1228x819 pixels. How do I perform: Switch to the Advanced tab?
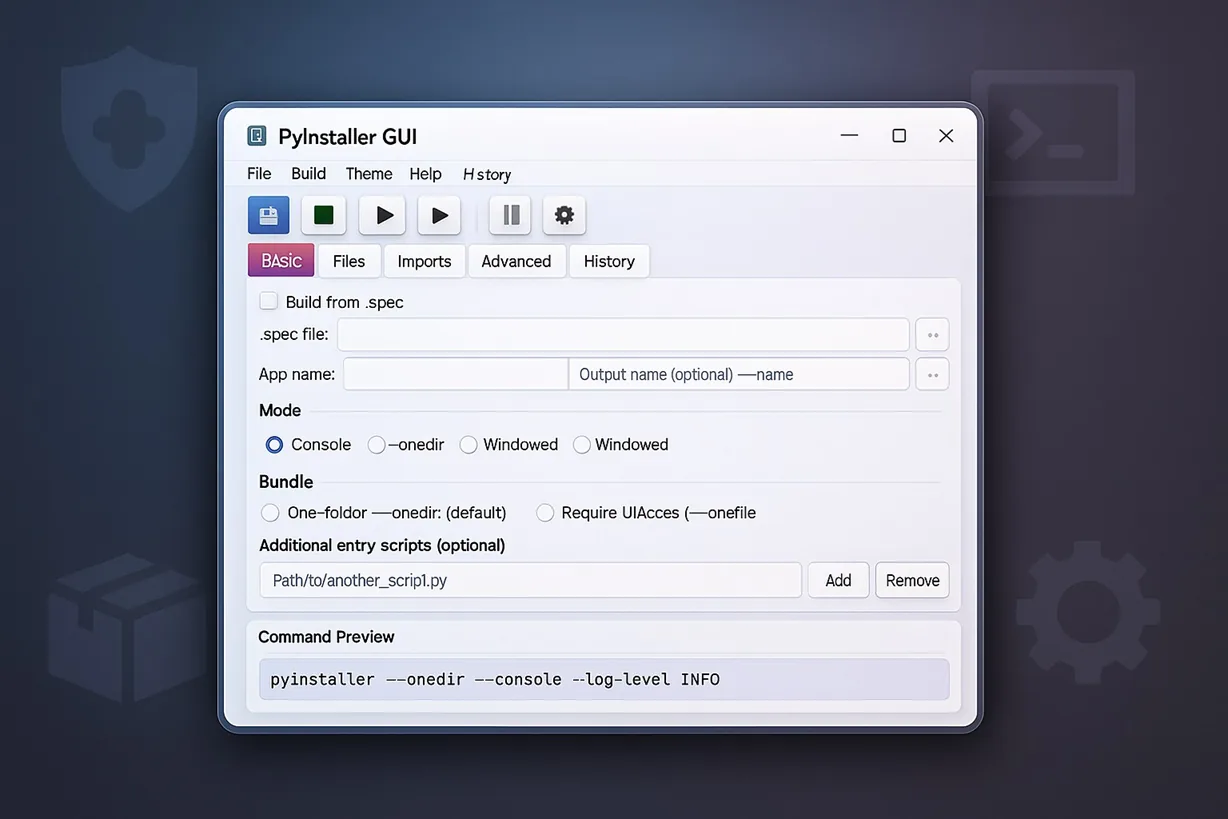click(516, 261)
